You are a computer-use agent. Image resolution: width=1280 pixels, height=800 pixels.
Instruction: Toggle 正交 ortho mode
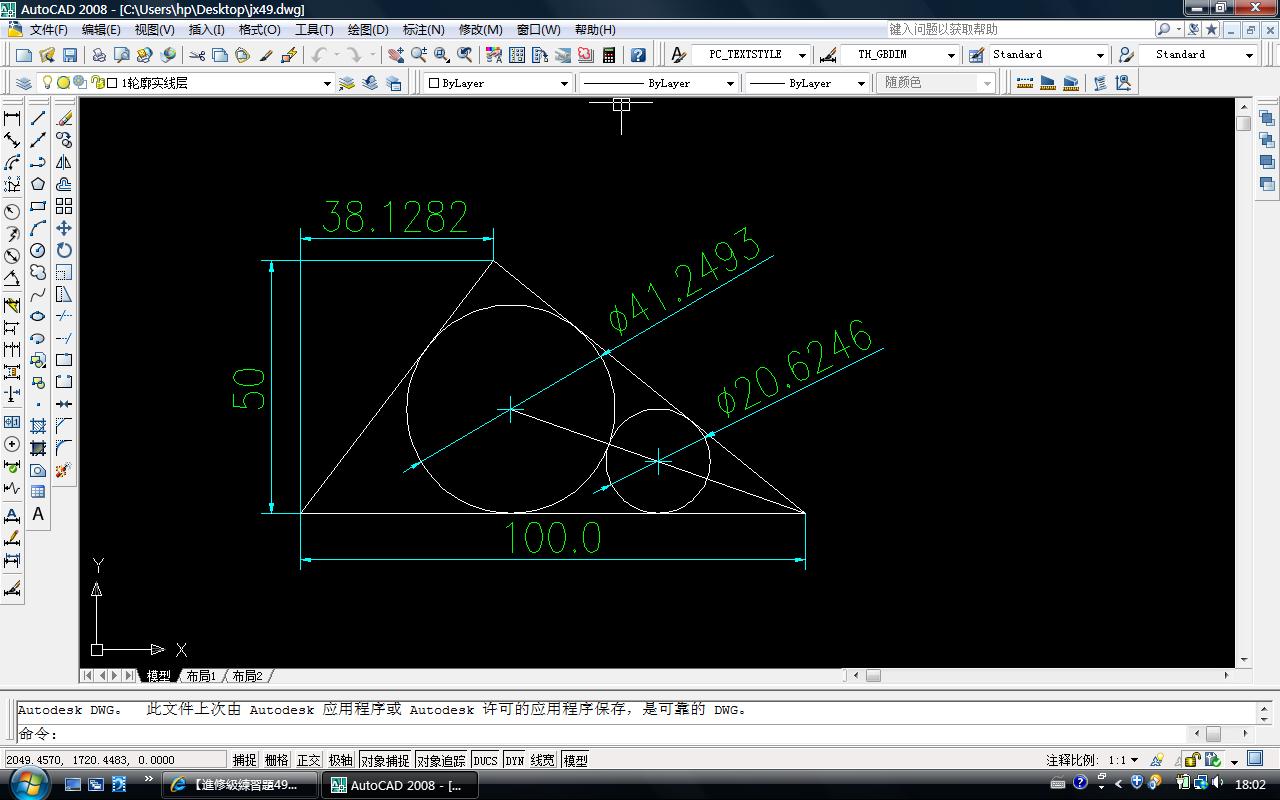309,760
